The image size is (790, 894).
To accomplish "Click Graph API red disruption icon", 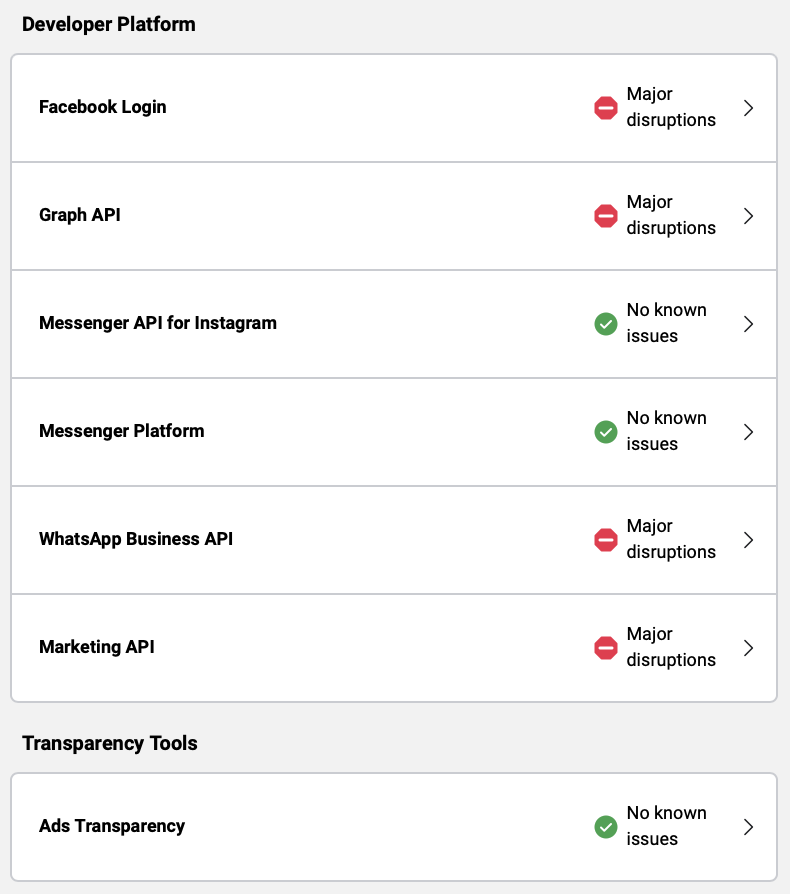I will (x=605, y=216).
